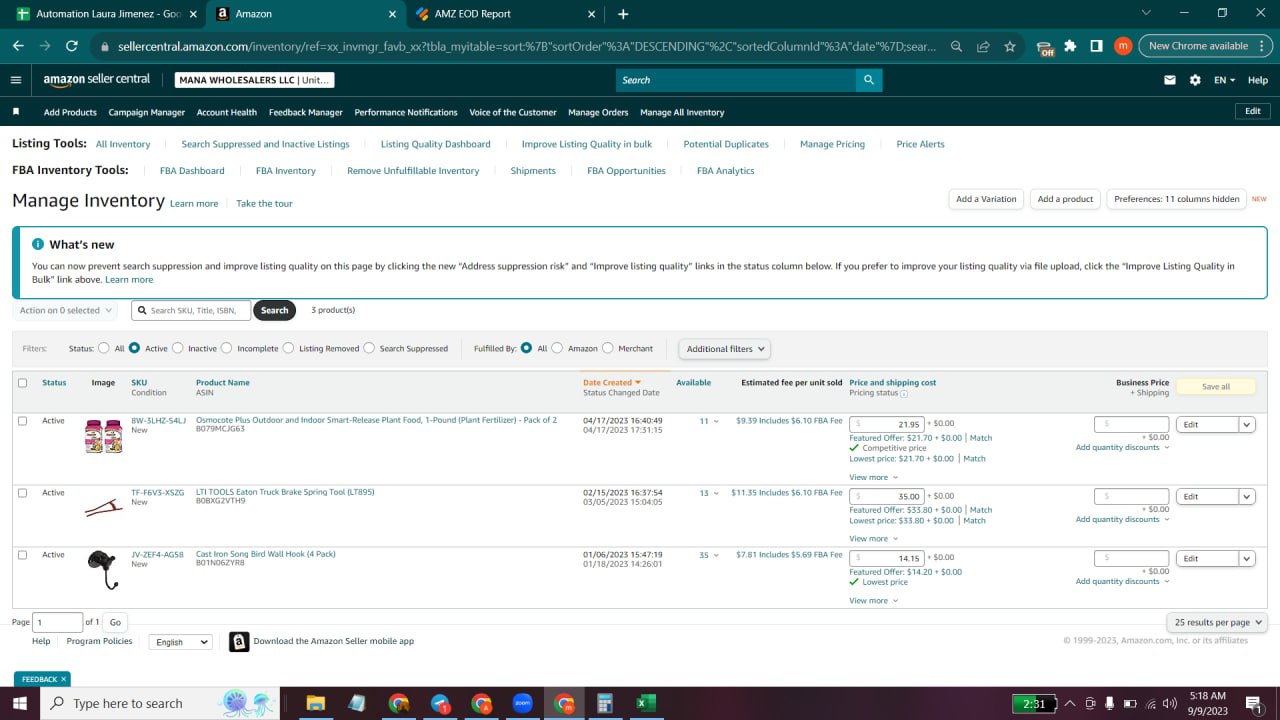Open File Explorer from the taskbar
1280x720 pixels.
315,703
